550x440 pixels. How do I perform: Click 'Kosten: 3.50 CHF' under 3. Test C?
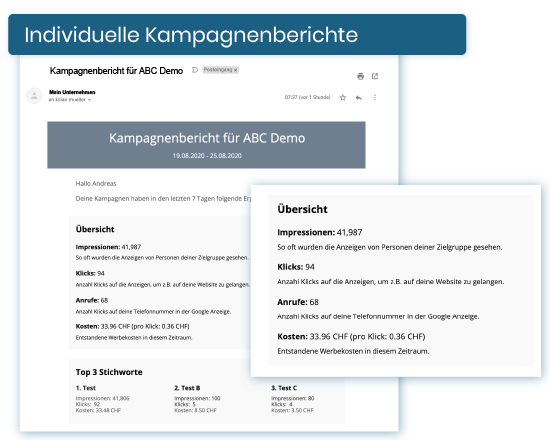pos(292,410)
